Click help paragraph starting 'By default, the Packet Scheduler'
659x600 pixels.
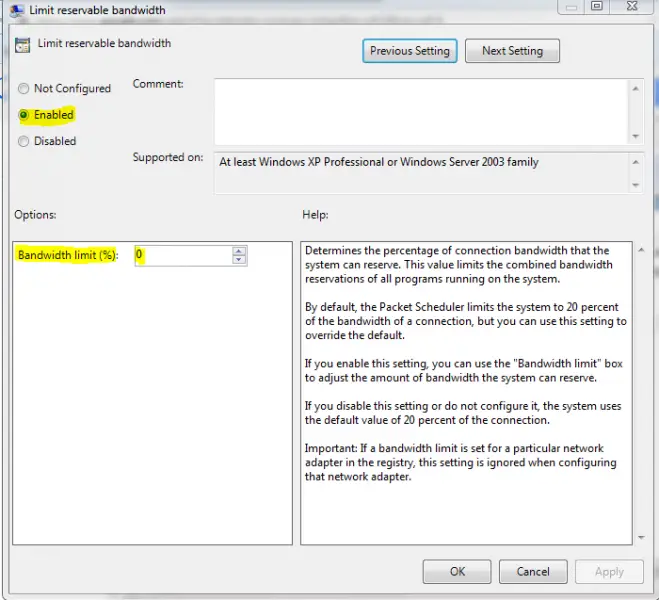coord(466,321)
